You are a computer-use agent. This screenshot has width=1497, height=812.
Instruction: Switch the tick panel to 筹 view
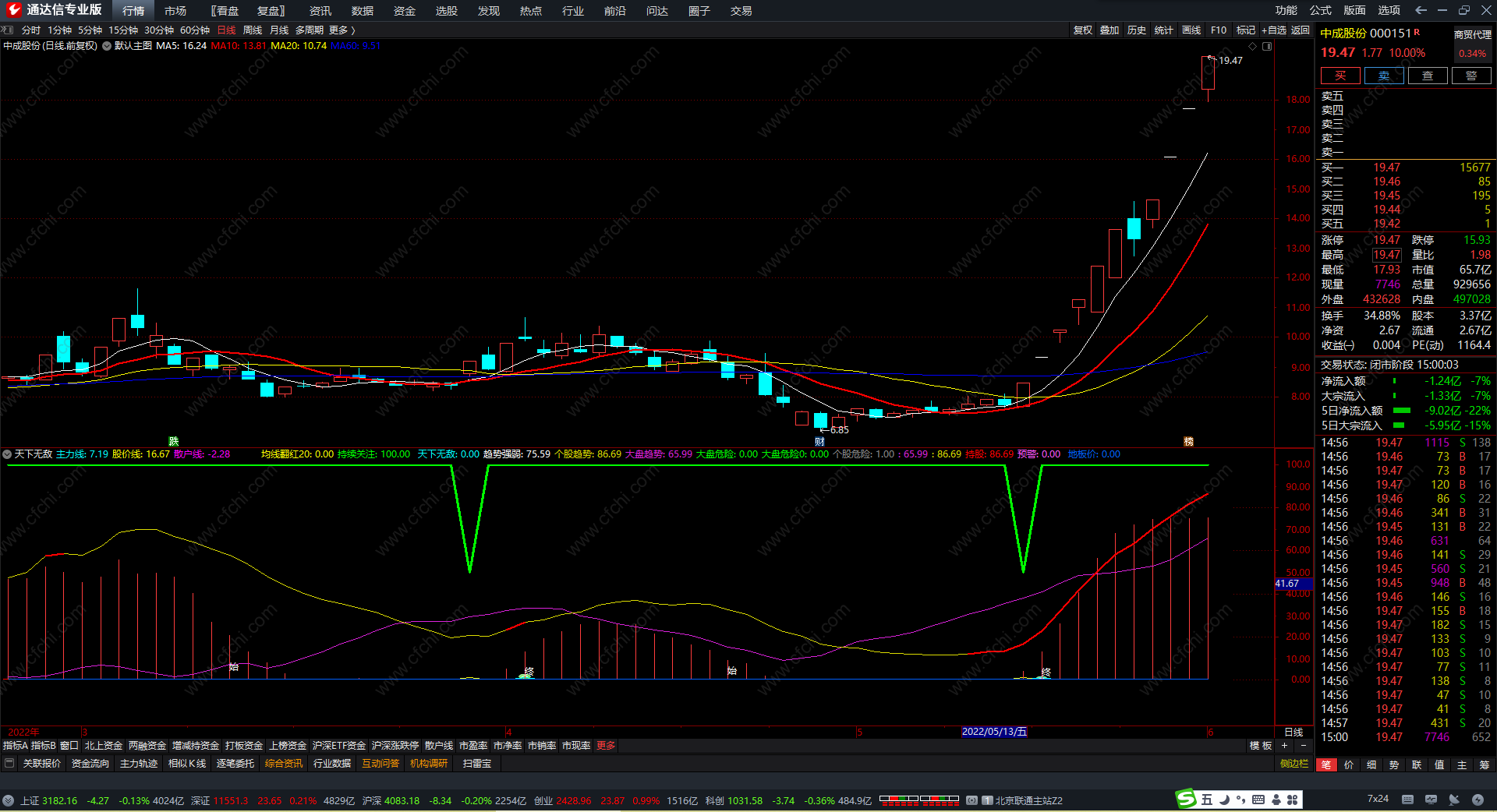[1485, 765]
